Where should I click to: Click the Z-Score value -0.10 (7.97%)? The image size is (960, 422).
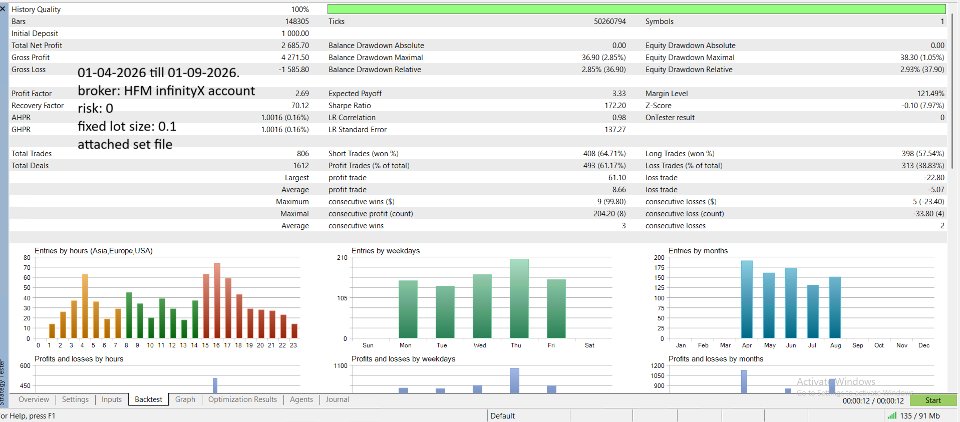click(x=924, y=105)
